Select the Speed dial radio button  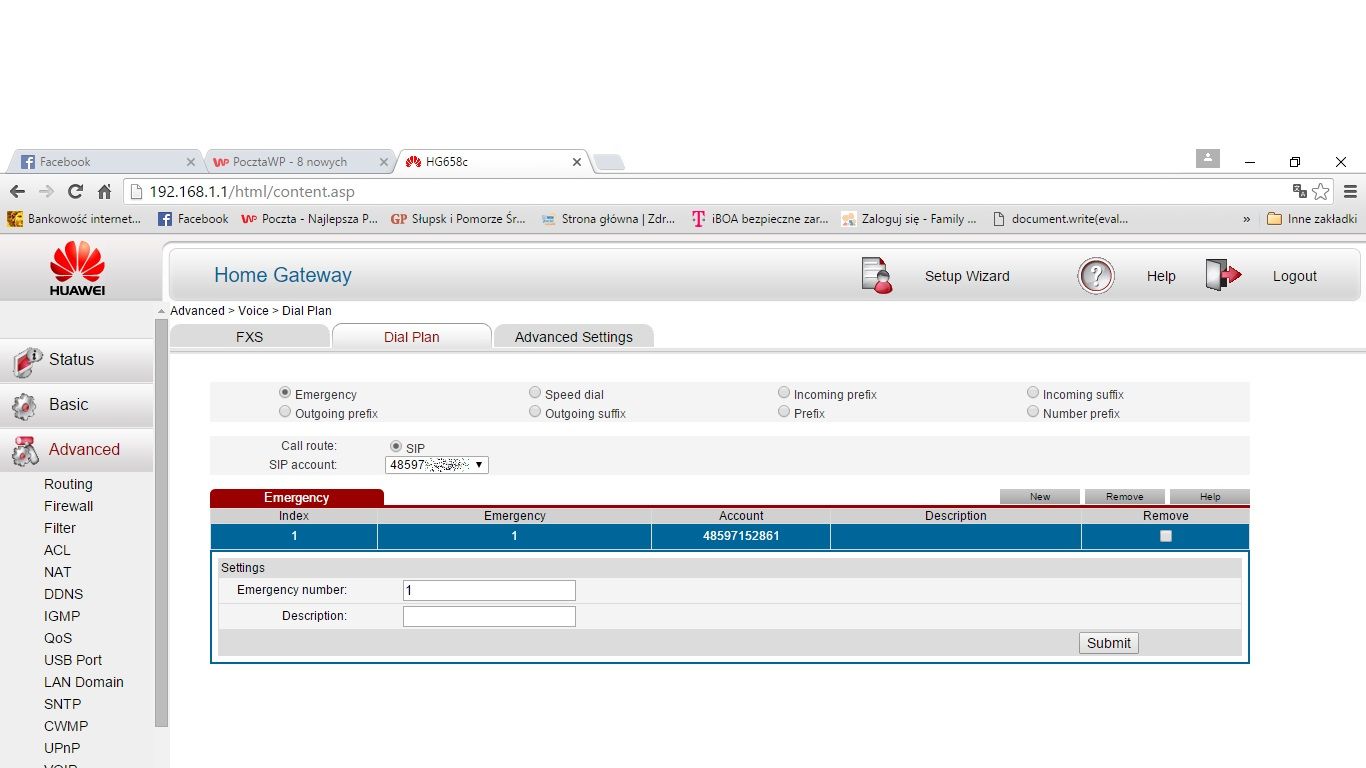click(535, 393)
